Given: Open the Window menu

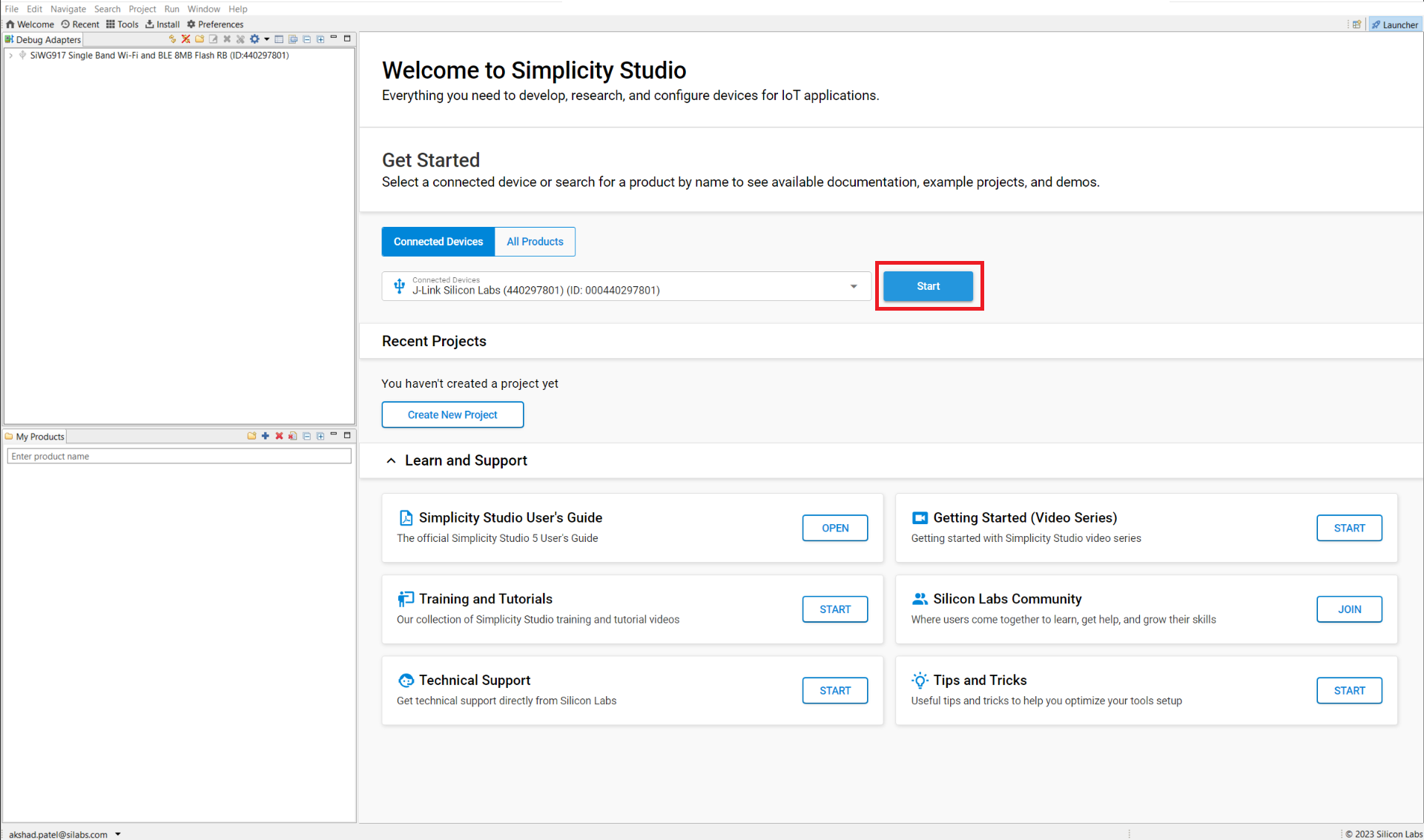Looking at the screenshot, I should click(204, 9).
